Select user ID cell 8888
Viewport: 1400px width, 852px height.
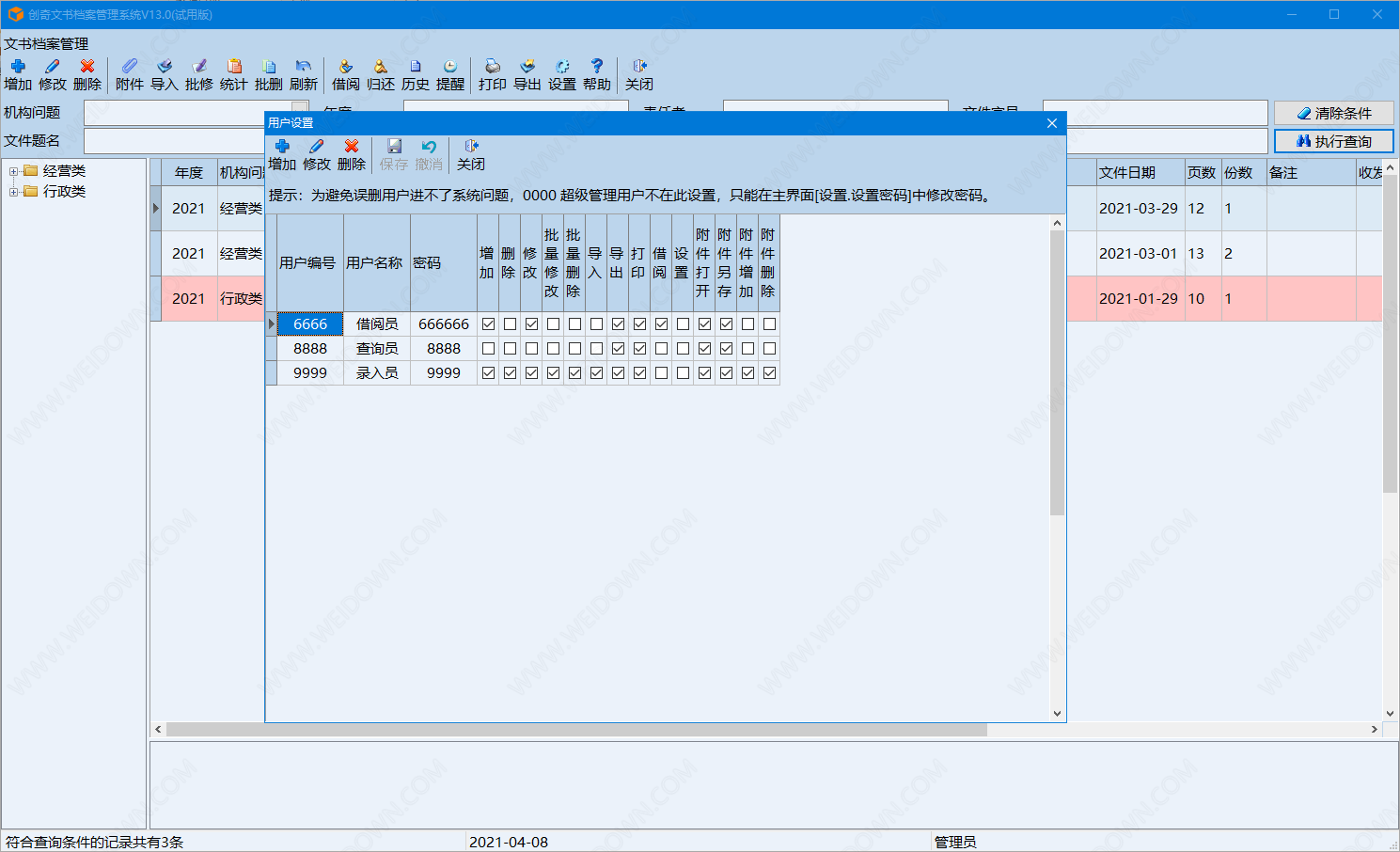(x=310, y=348)
